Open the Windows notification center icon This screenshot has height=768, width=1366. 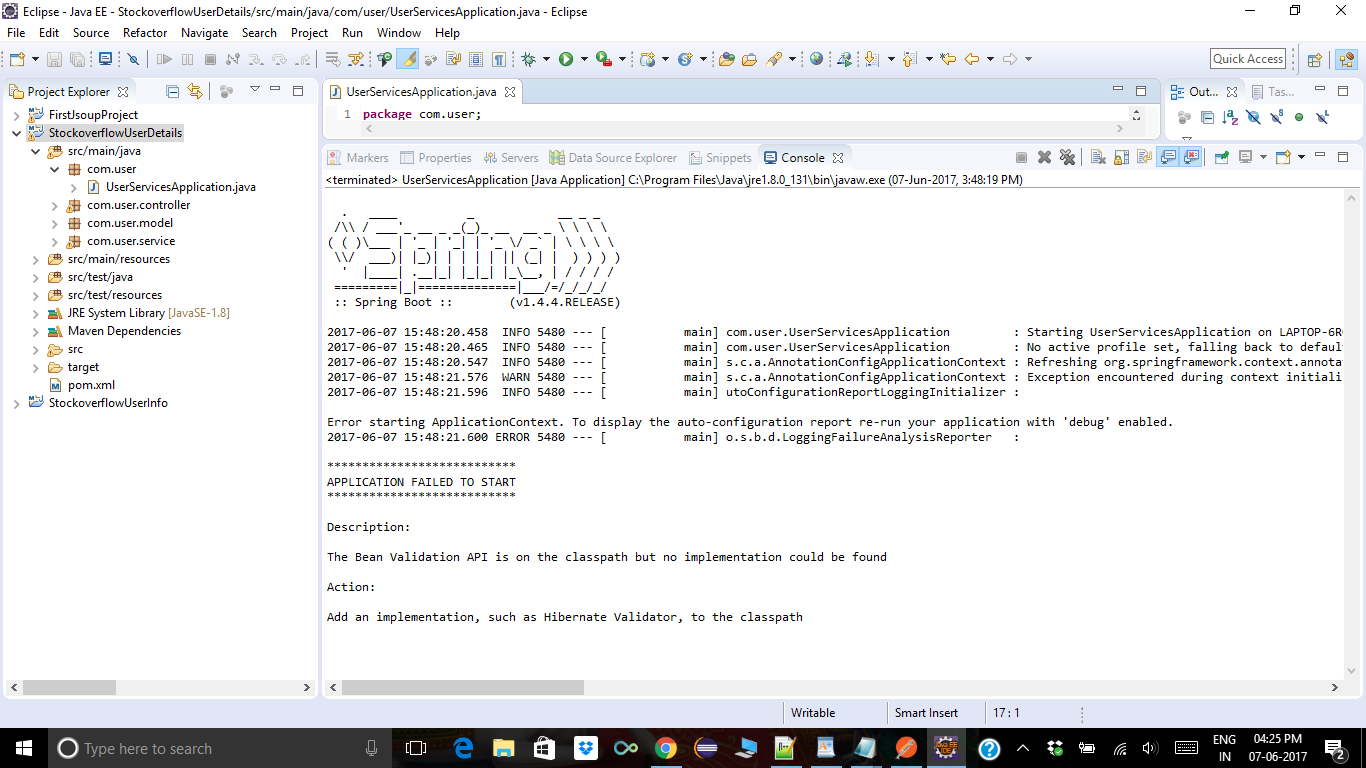click(x=1336, y=748)
